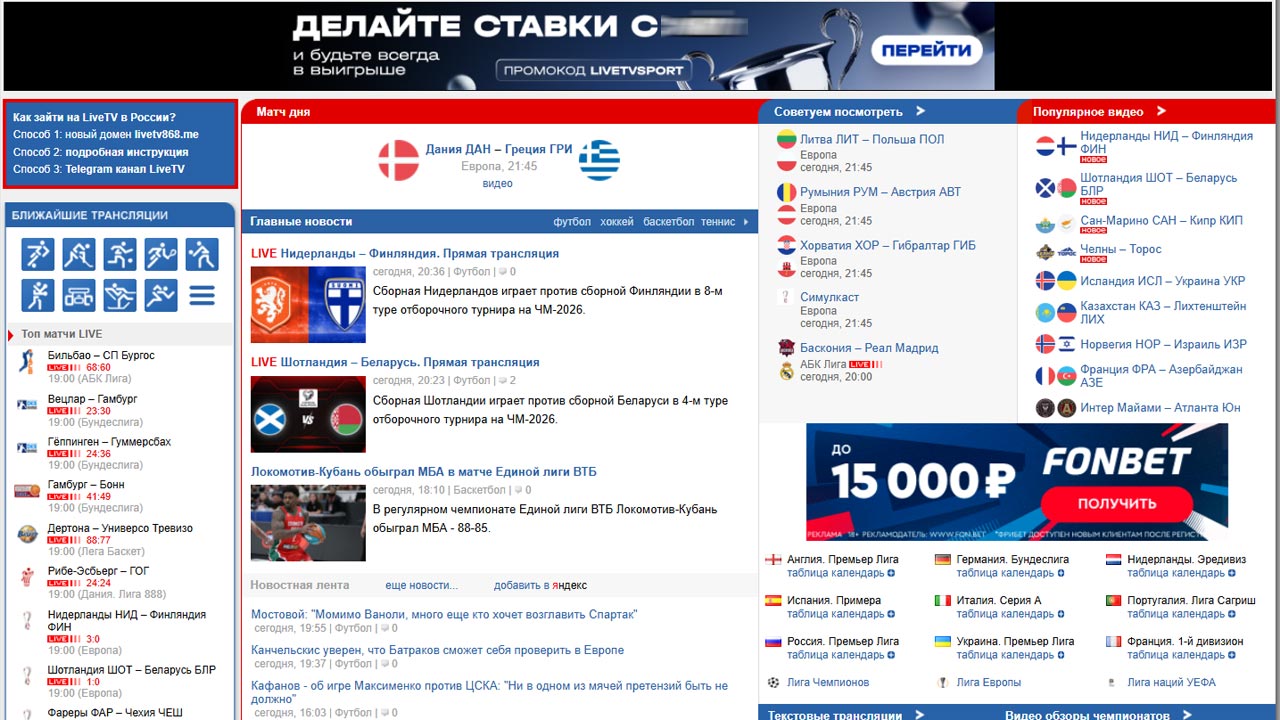Select the motorsport racing car icon

pyautogui.click(x=79, y=295)
